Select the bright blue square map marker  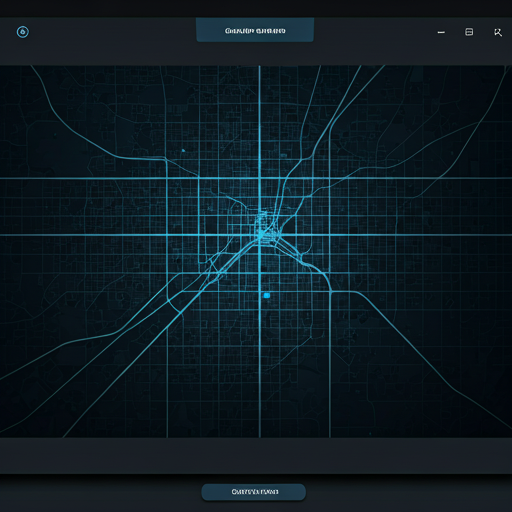(267, 295)
